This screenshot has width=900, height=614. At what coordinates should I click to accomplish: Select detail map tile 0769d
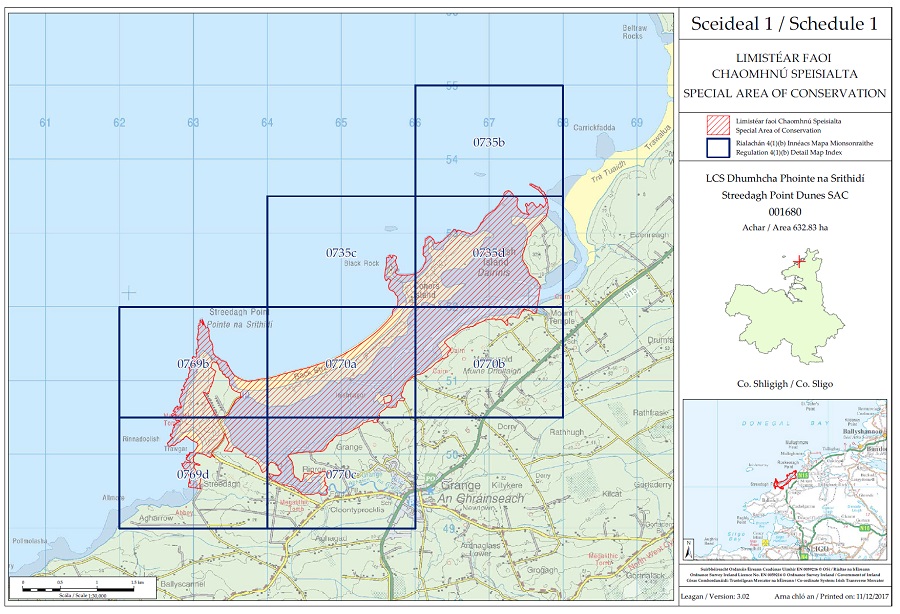click(193, 473)
